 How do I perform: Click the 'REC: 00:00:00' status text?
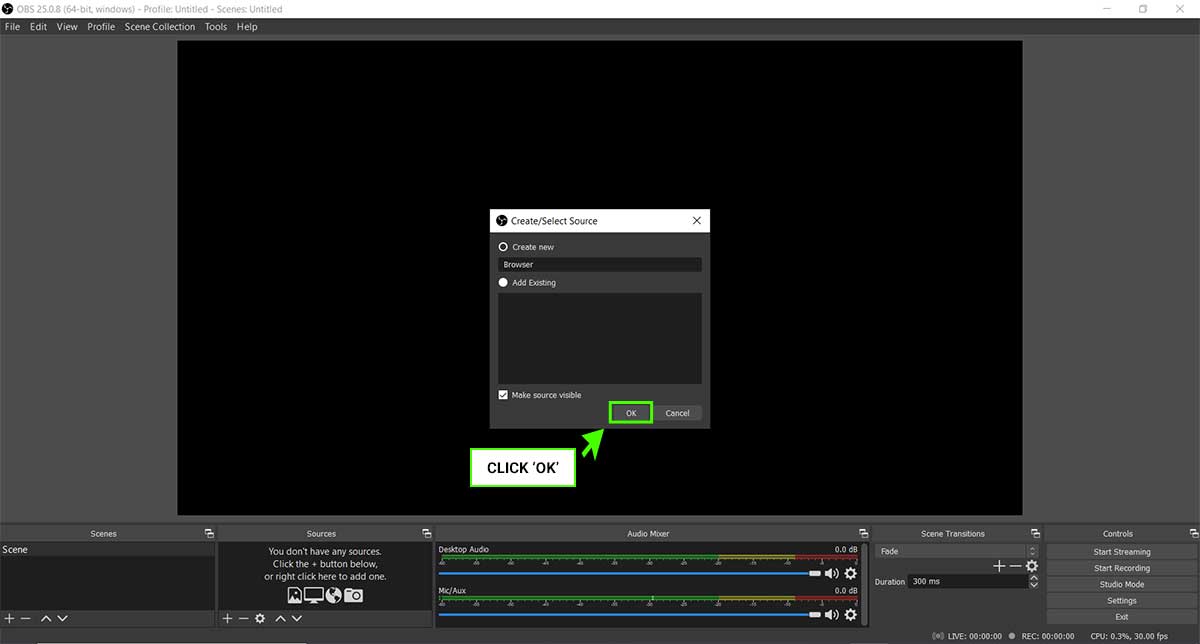click(x=1047, y=636)
